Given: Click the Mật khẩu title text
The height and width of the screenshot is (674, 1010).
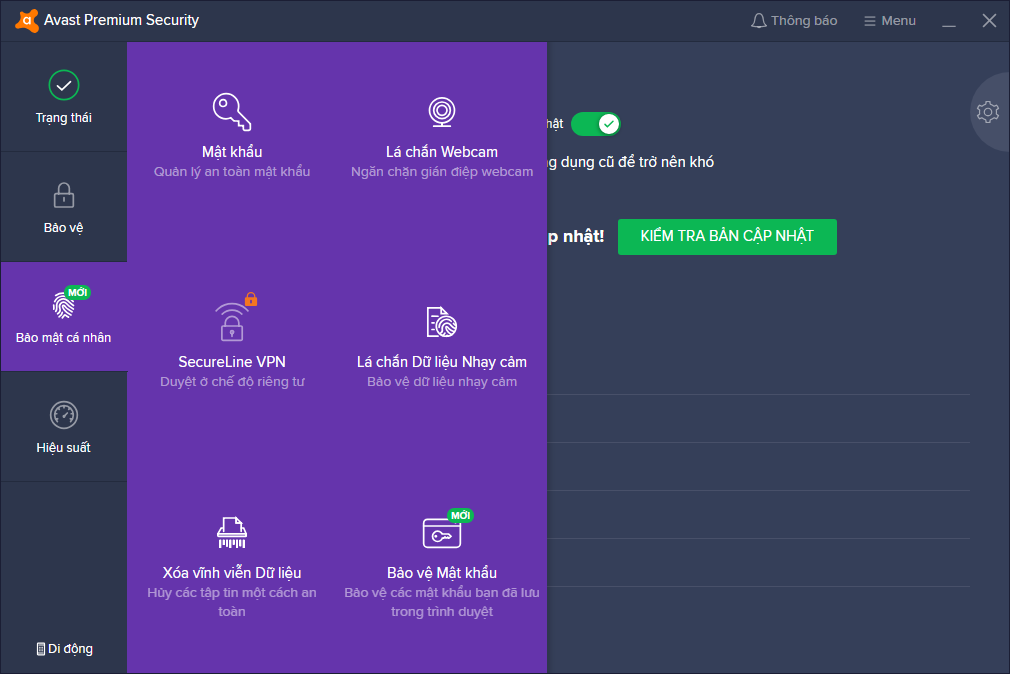Looking at the screenshot, I should click(232, 152).
